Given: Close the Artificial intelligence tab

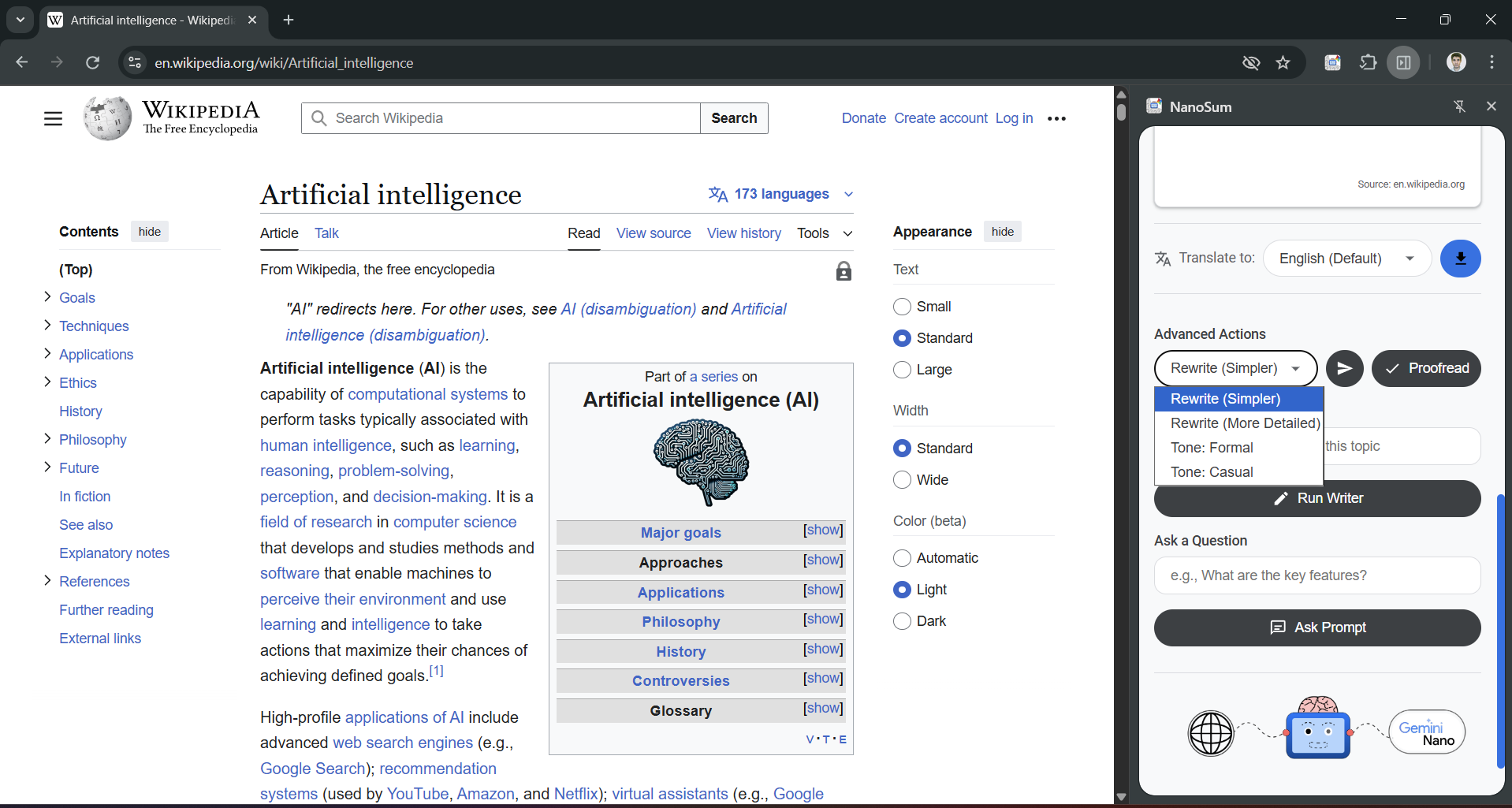Looking at the screenshot, I should point(252,20).
